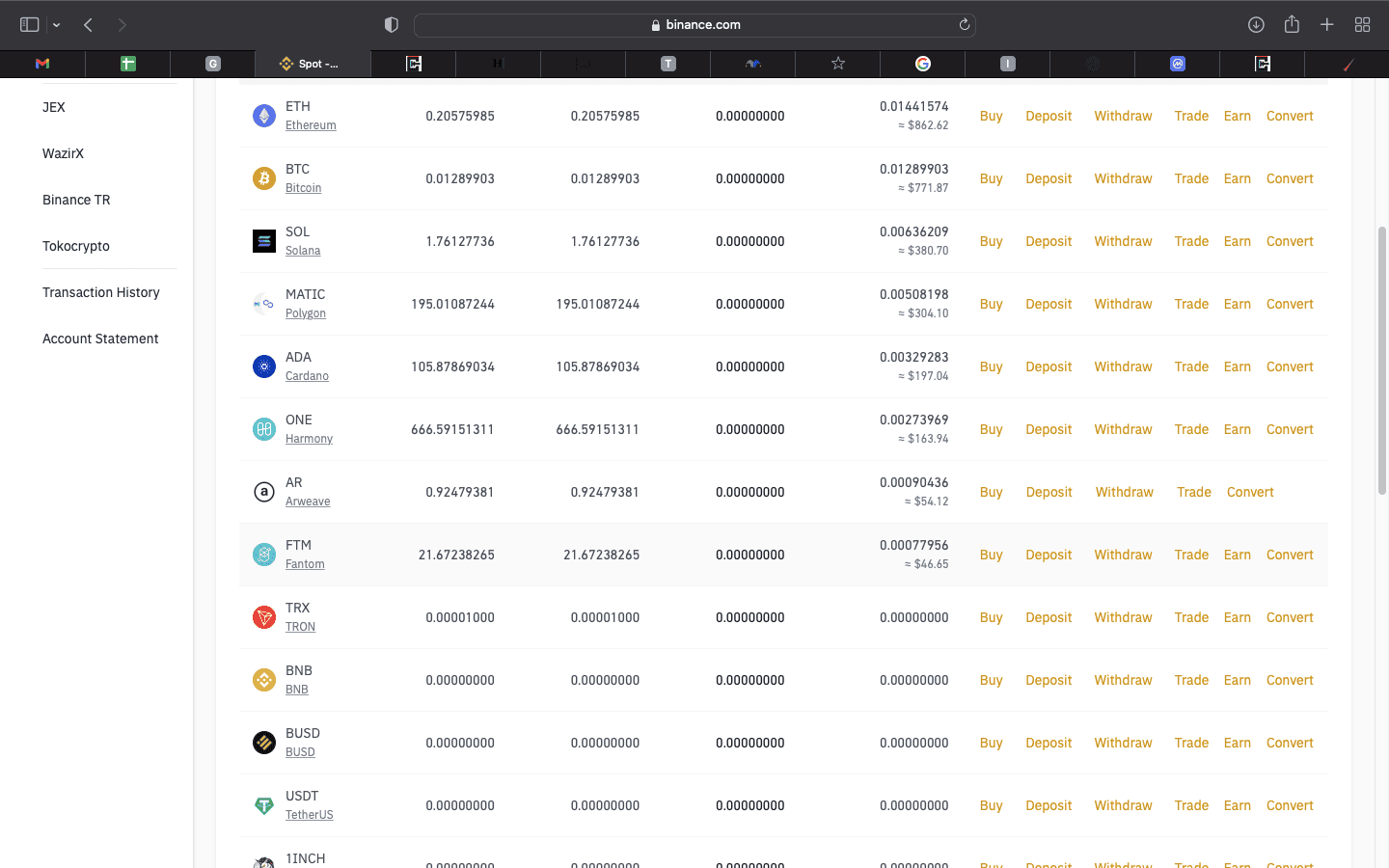1389x868 pixels.
Task: Click Withdraw for BTC row
Action: point(1123,178)
